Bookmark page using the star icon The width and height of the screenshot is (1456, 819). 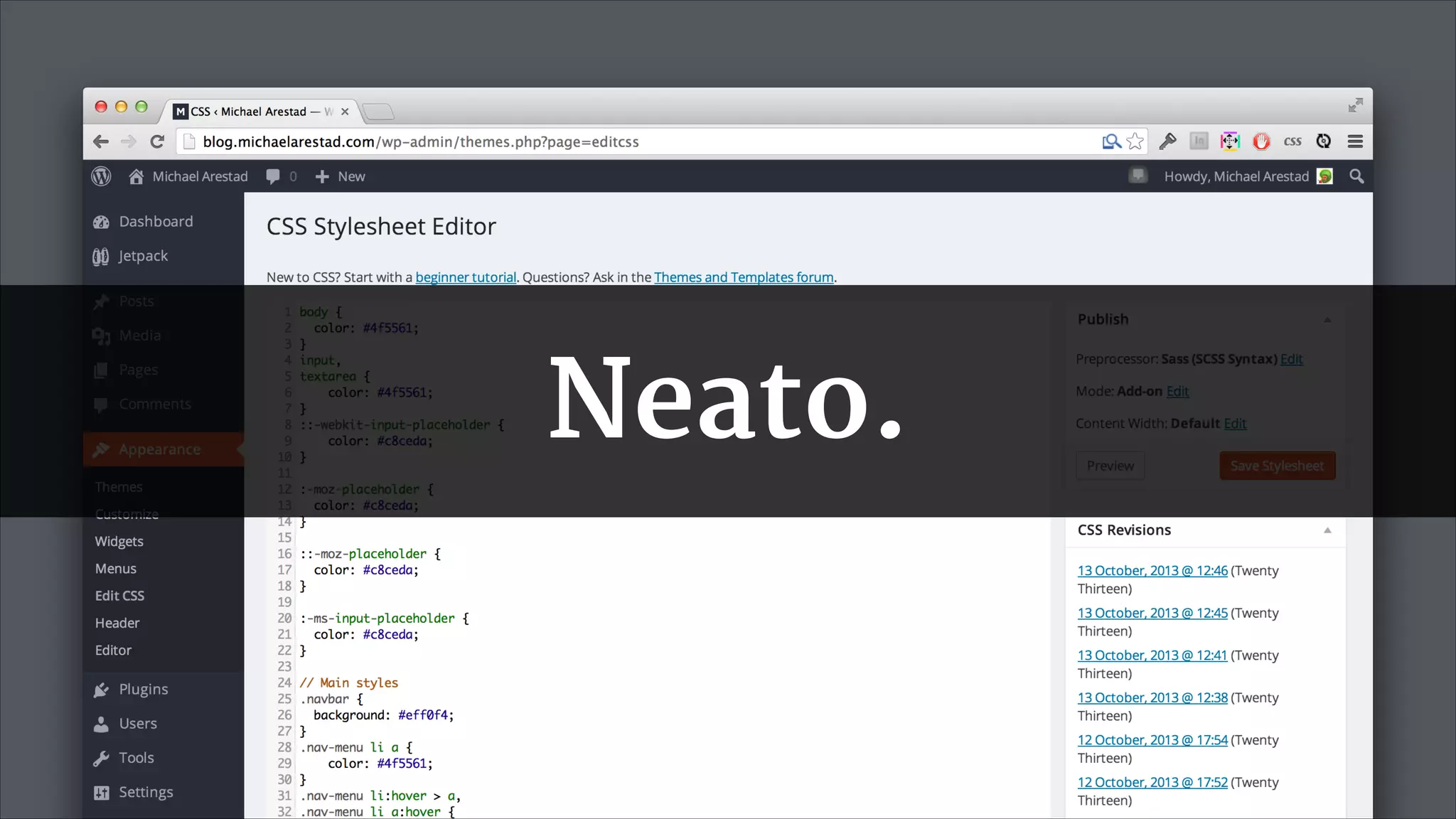(1135, 141)
